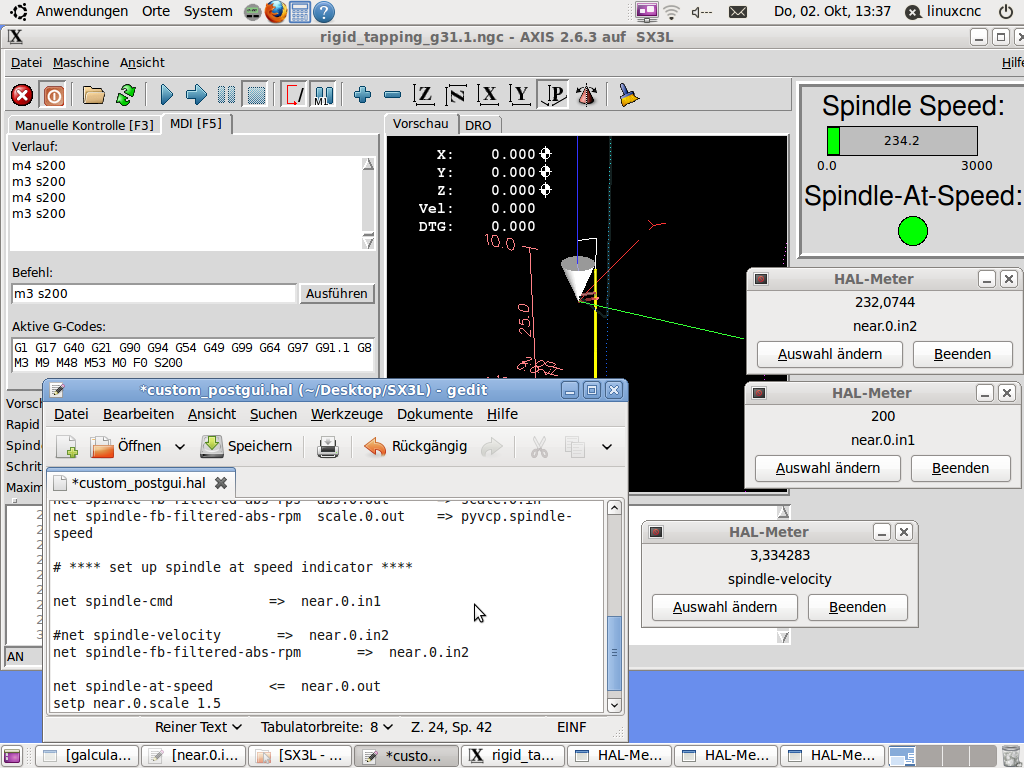The height and width of the screenshot is (768, 1024).
Task: Toggle the AXIS emergency stop button
Action: [x=22, y=95]
